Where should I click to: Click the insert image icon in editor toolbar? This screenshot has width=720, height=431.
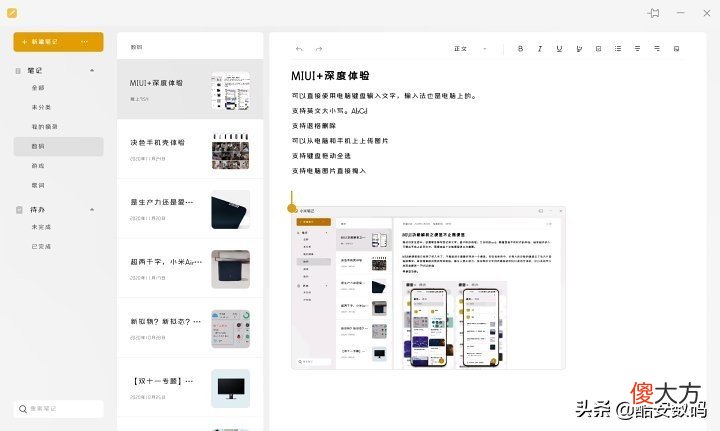click(676, 49)
